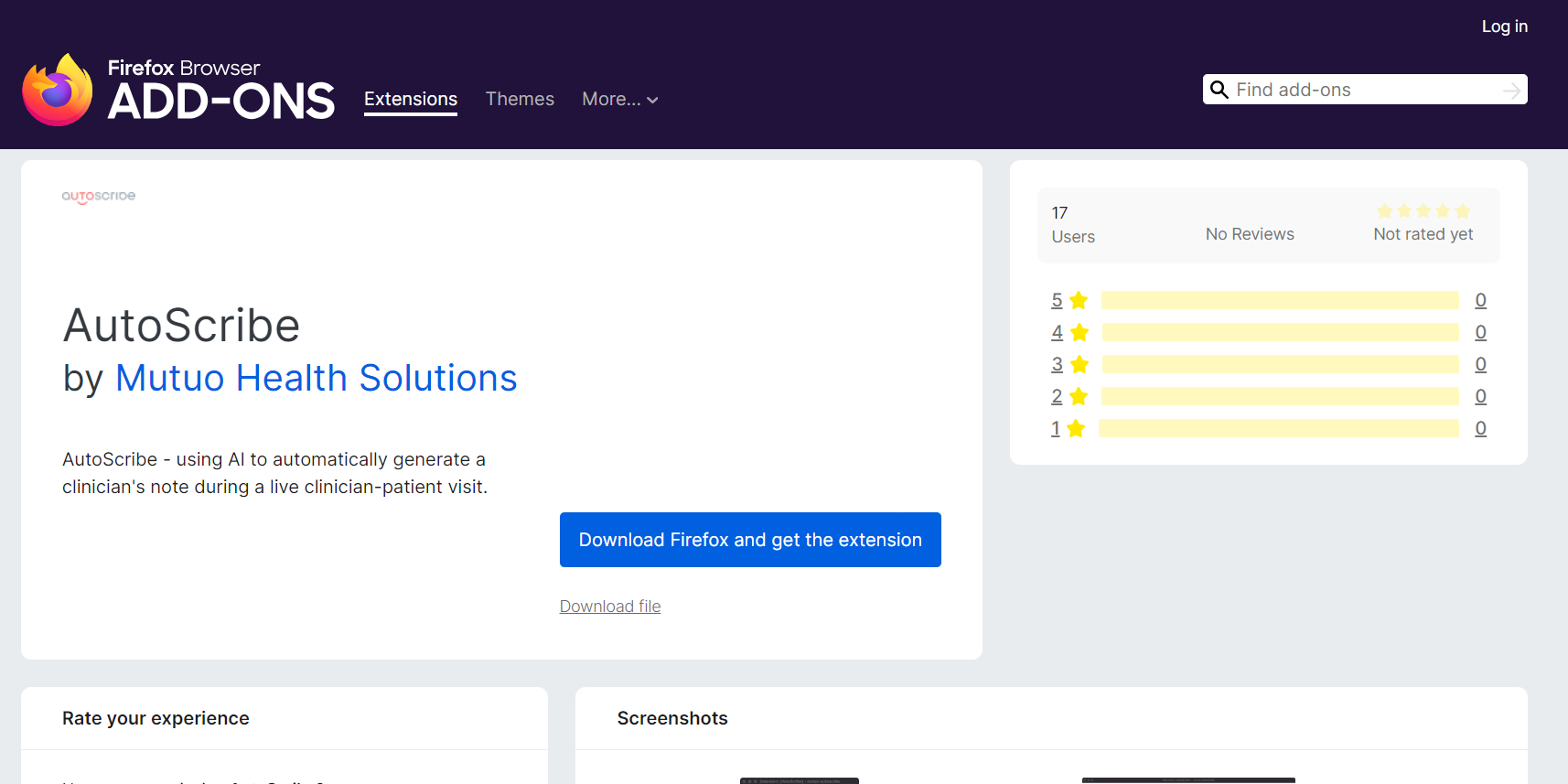This screenshot has height=784, width=1568.
Task: Click the AutoScribe description text
Action: tap(274, 473)
